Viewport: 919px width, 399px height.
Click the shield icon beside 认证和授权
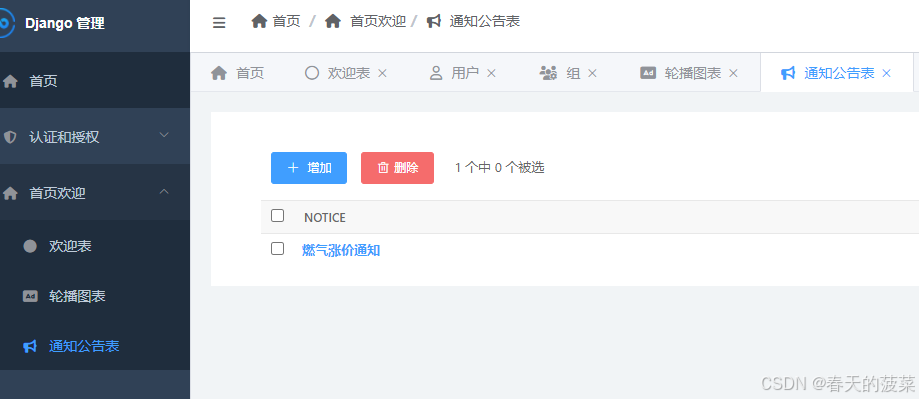pos(10,137)
